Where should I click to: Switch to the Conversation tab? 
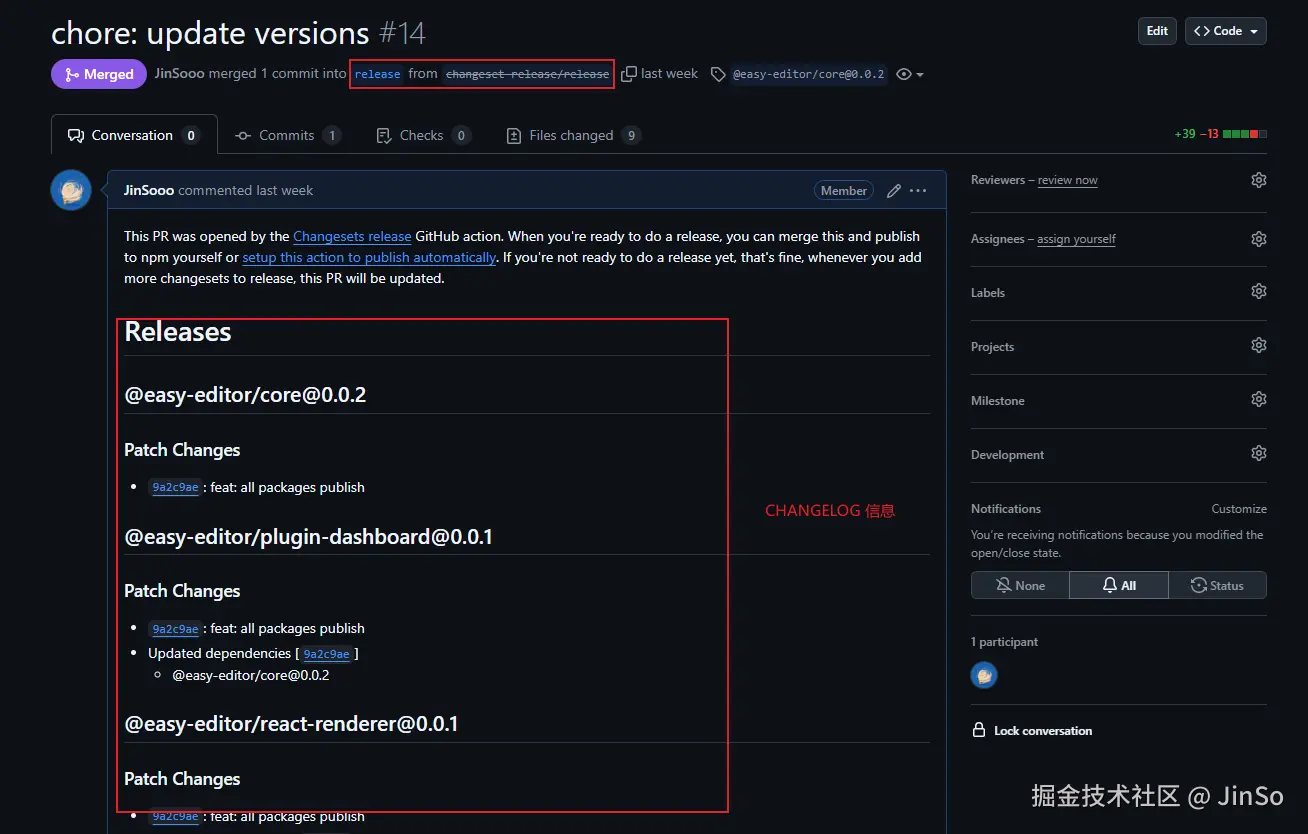[x=134, y=135]
